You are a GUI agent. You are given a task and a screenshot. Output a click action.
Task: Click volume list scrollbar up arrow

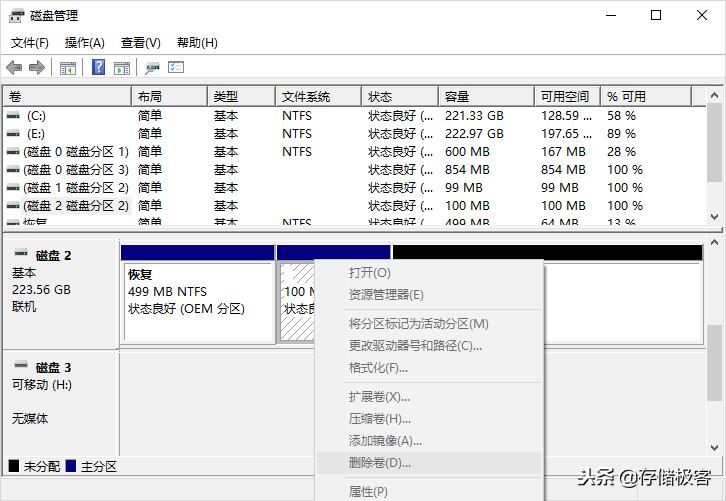pos(714,95)
